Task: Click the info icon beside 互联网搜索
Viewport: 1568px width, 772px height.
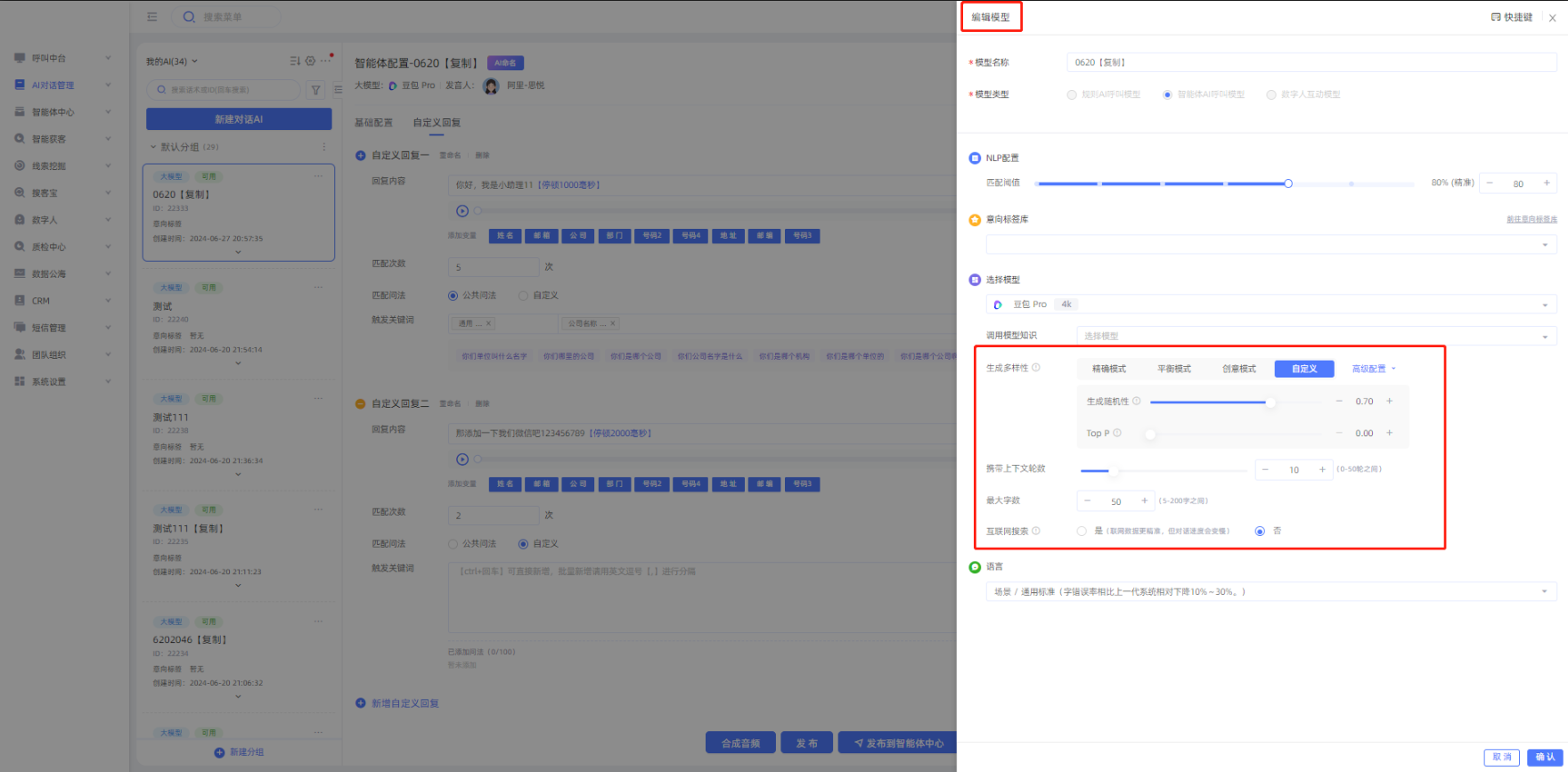Action: [1036, 532]
